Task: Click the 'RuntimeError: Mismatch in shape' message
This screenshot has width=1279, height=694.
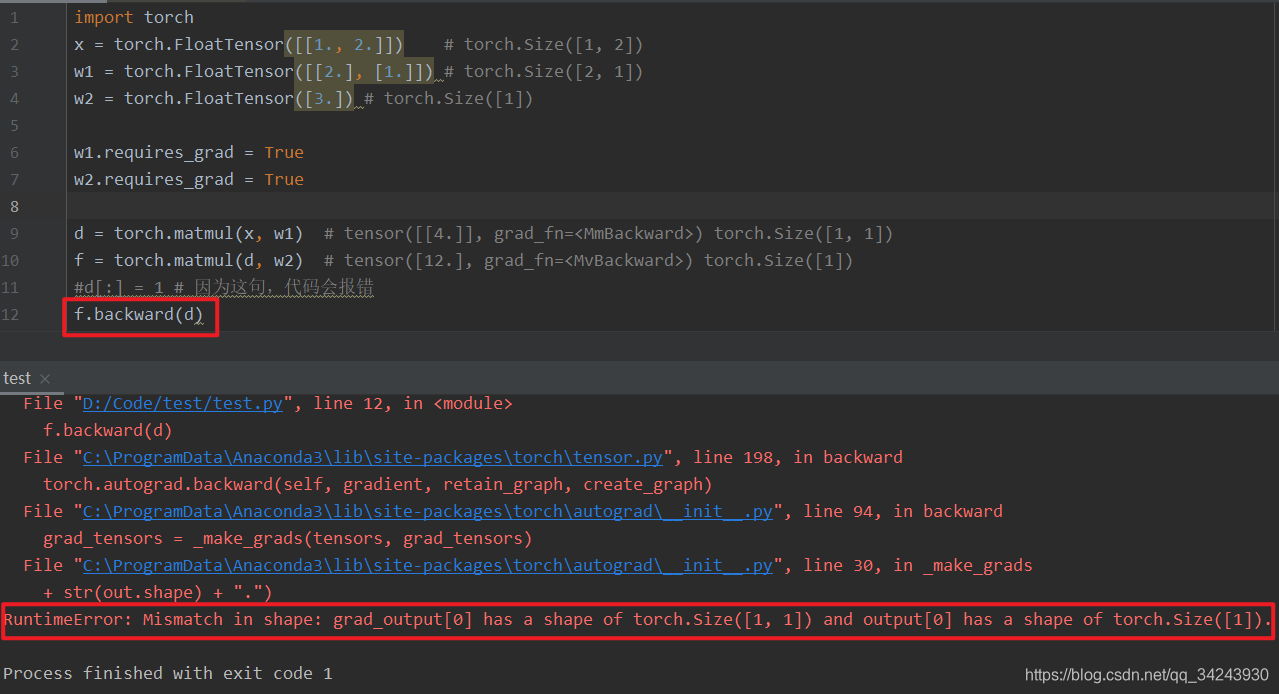Action: 638,620
